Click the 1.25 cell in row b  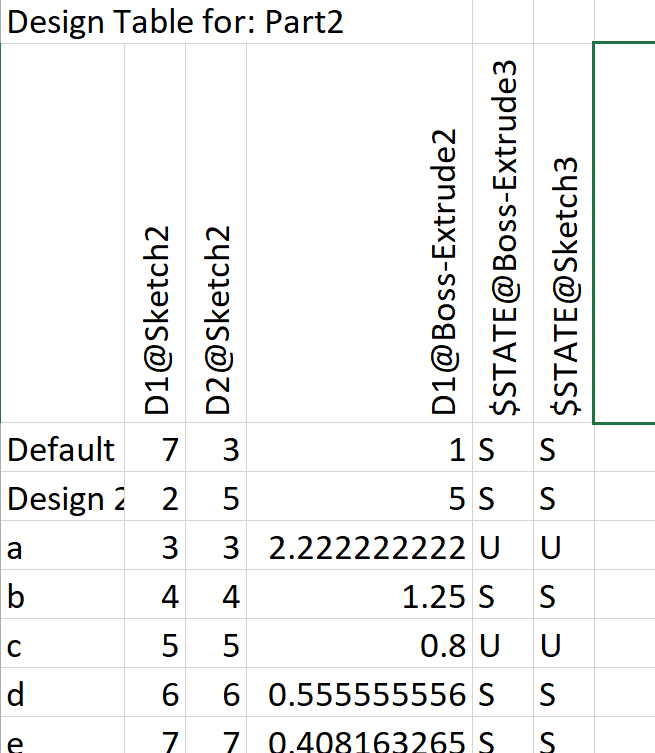pos(360,595)
